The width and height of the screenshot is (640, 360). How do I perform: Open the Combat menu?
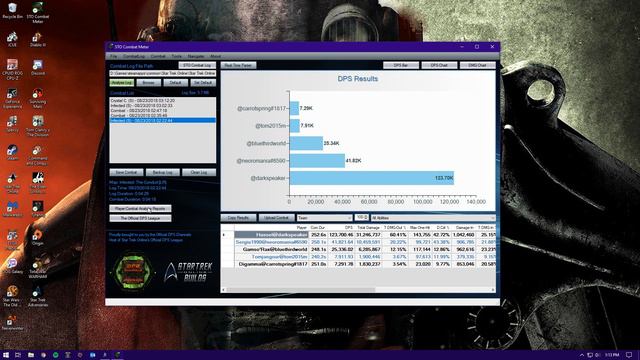pyautogui.click(x=158, y=56)
